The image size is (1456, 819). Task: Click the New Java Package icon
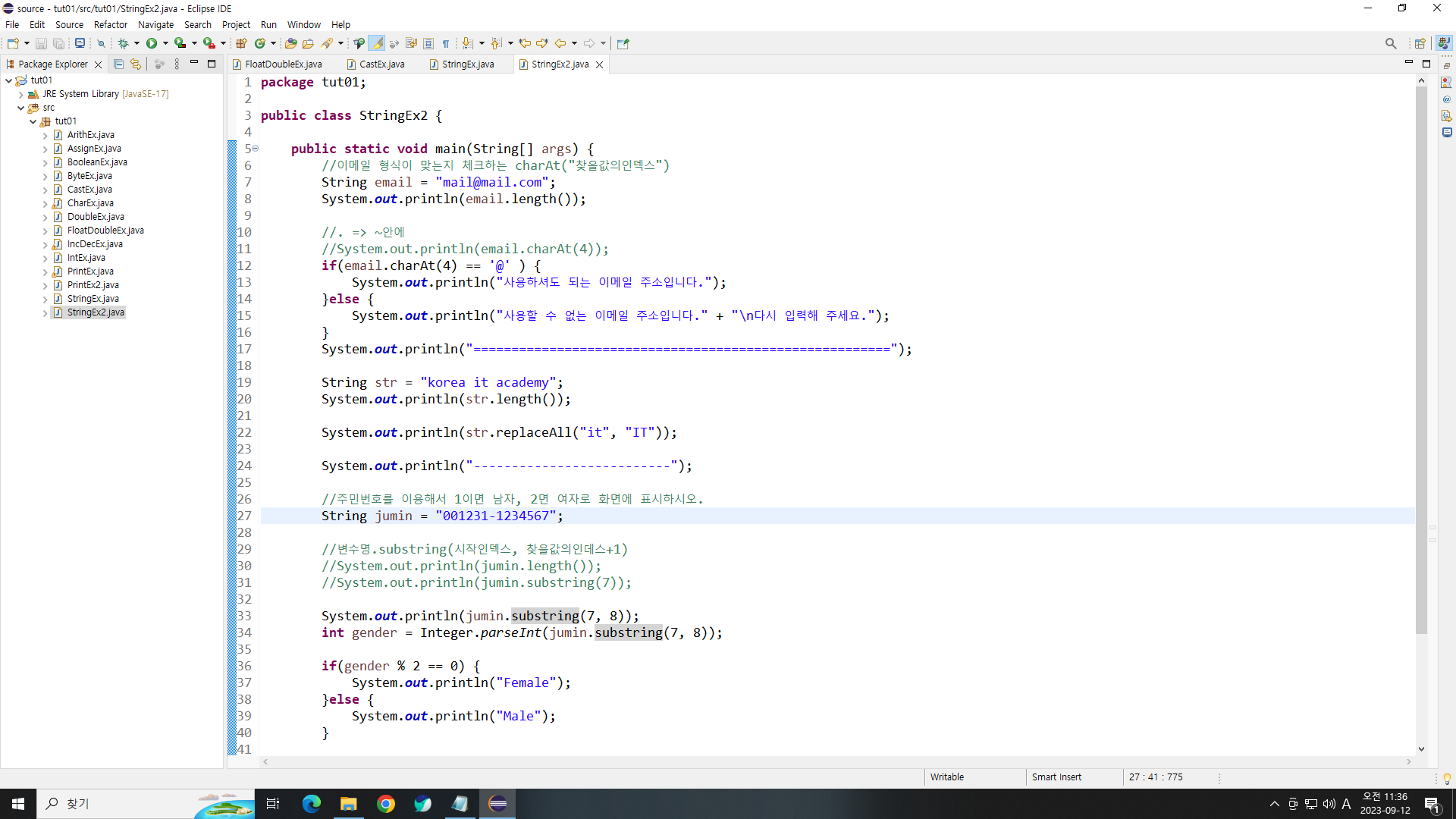pos(241,43)
